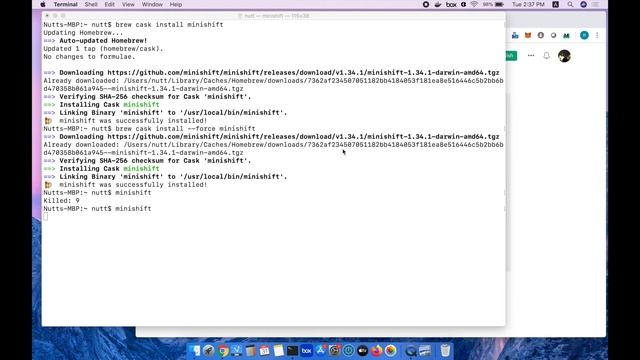This screenshot has height=360, width=640.
Task: Open Calendar from the Dock
Action: (x=264, y=350)
